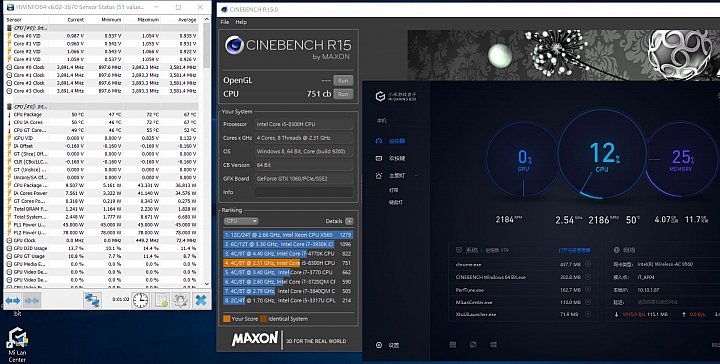
Task: Select ranking row Core i7-3770 CPU 662
Action: click(x=288, y=272)
